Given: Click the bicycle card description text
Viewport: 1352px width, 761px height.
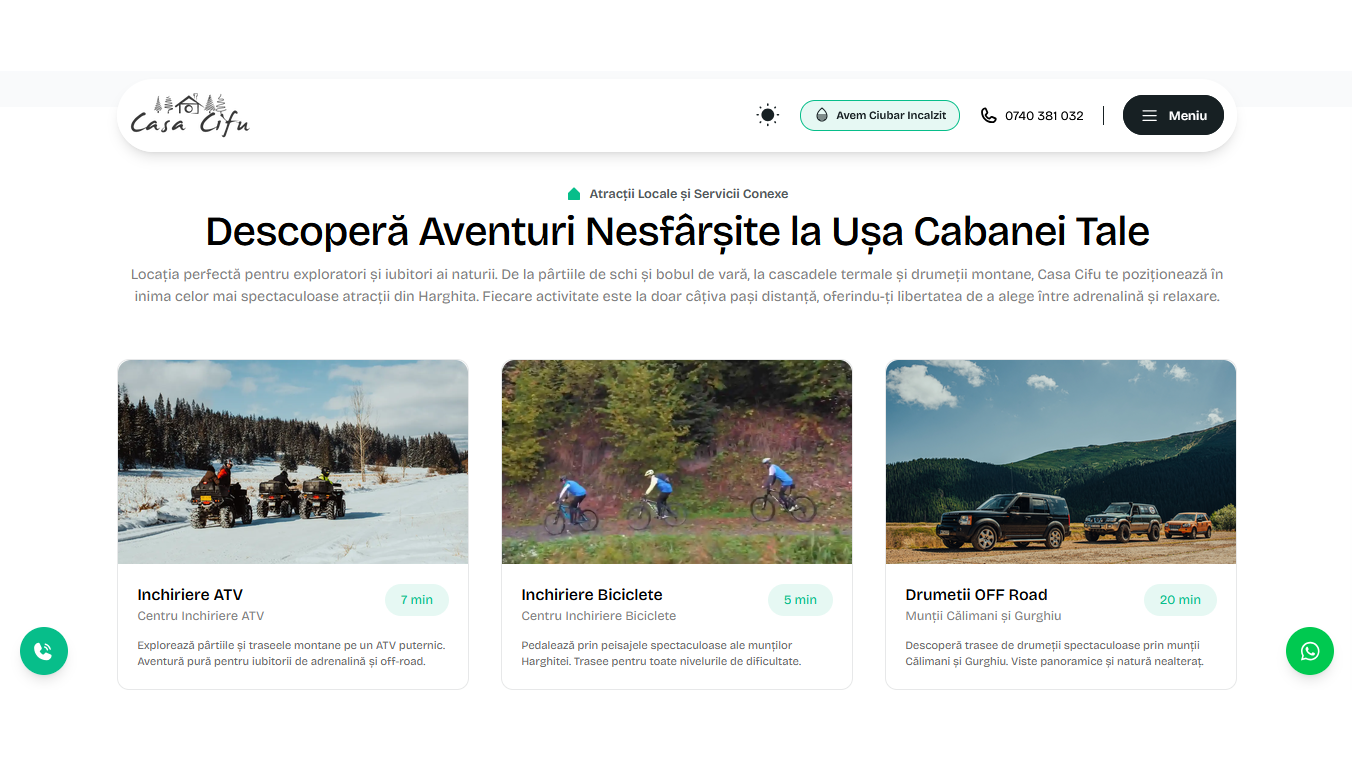Looking at the screenshot, I should pyautogui.click(x=661, y=653).
